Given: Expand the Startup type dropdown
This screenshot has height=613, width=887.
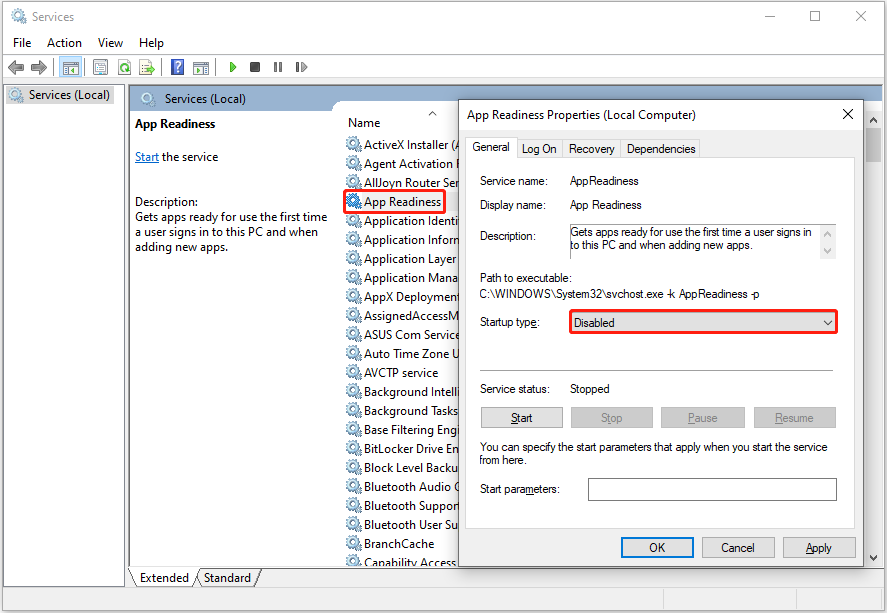Looking at the screenshot, I should (x=703, y=322).
